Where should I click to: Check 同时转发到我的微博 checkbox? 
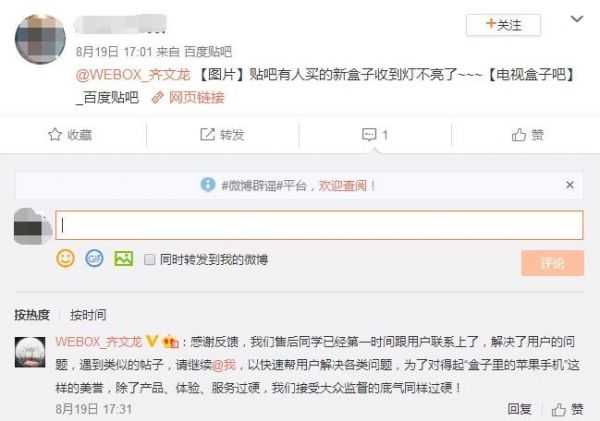pos(150,259)
